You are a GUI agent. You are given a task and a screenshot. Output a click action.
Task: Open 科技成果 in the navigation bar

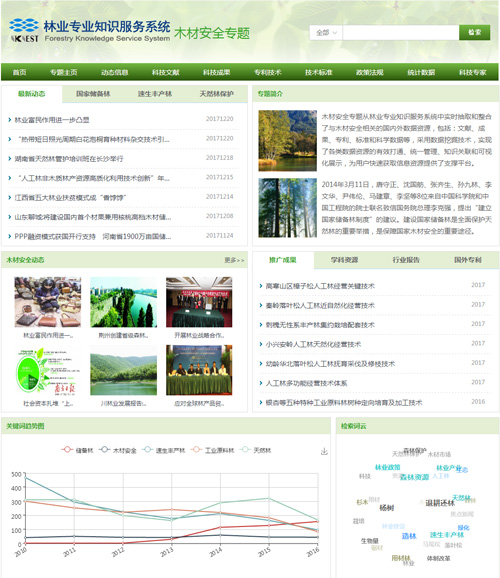pyautogui.click(x=216, y=72)
